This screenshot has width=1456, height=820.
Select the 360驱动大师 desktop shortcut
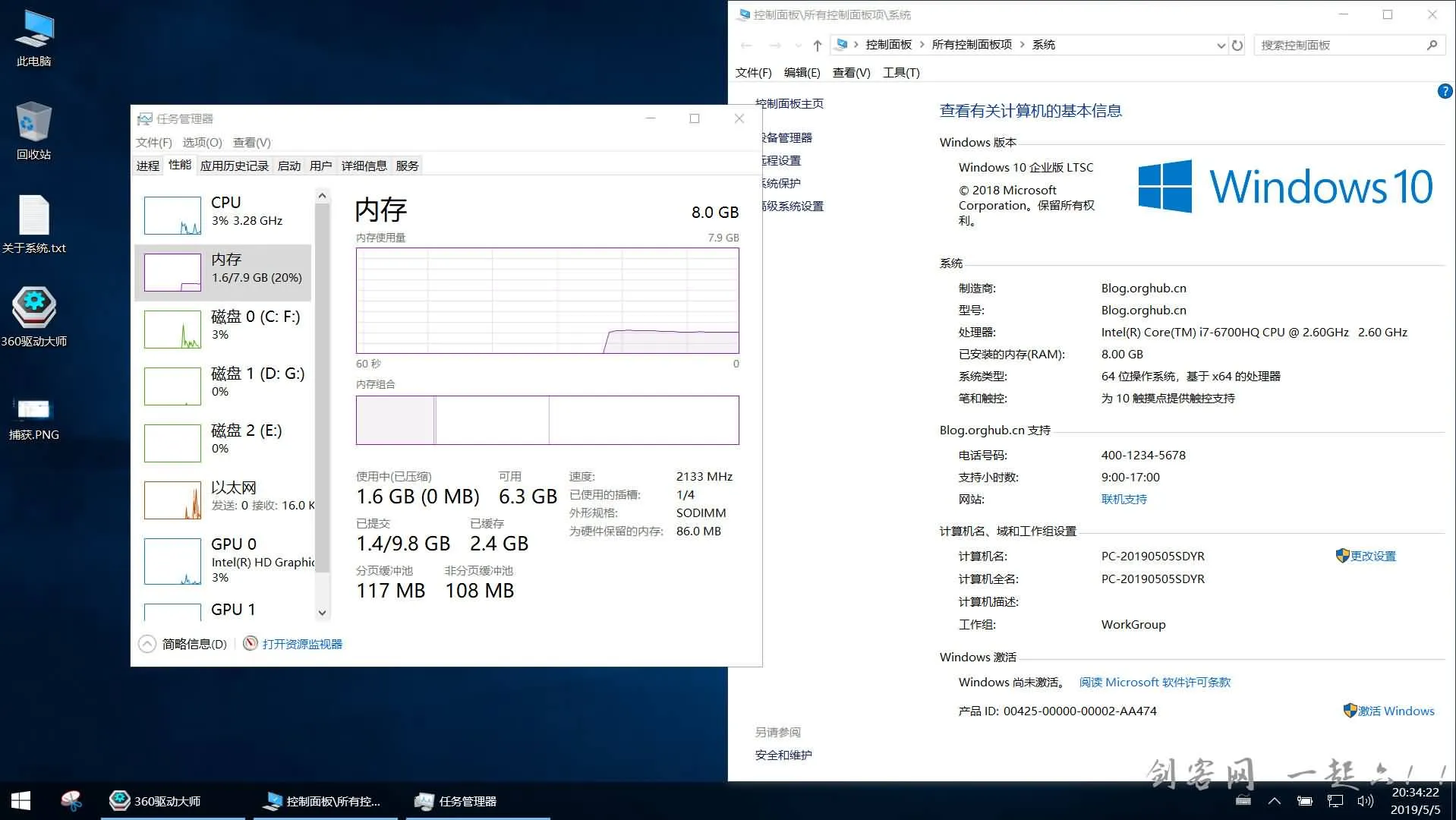tap(34, 317)
